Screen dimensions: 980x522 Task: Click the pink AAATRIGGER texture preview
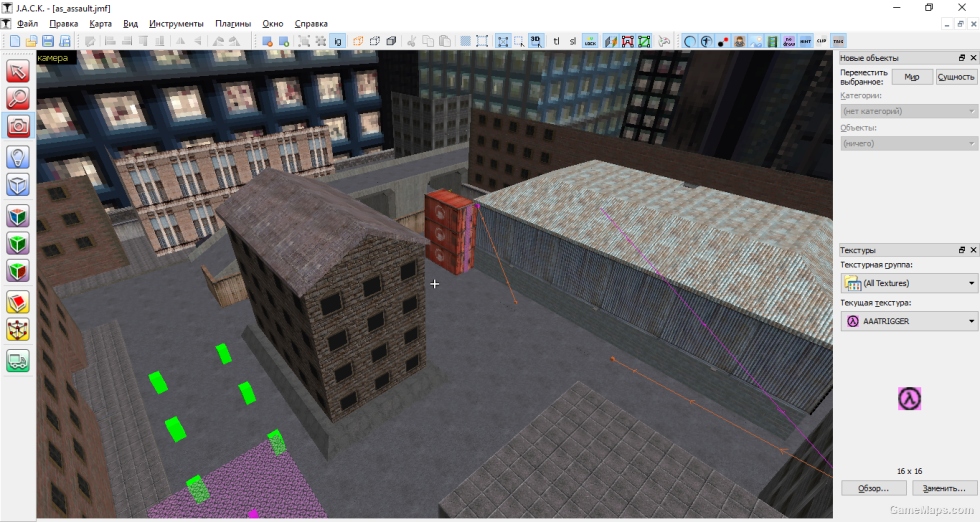(909, 398)
